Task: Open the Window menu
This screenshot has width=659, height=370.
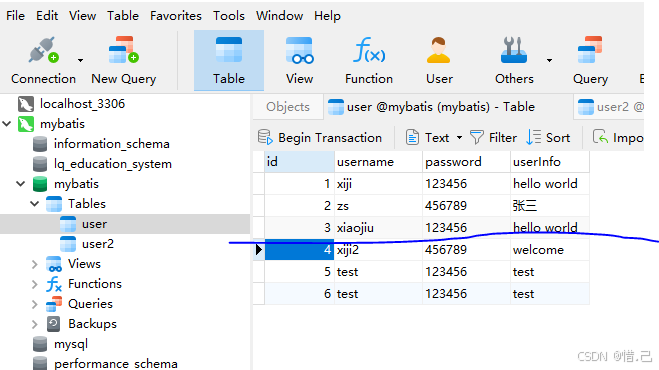Action: [x=279, y=16]
